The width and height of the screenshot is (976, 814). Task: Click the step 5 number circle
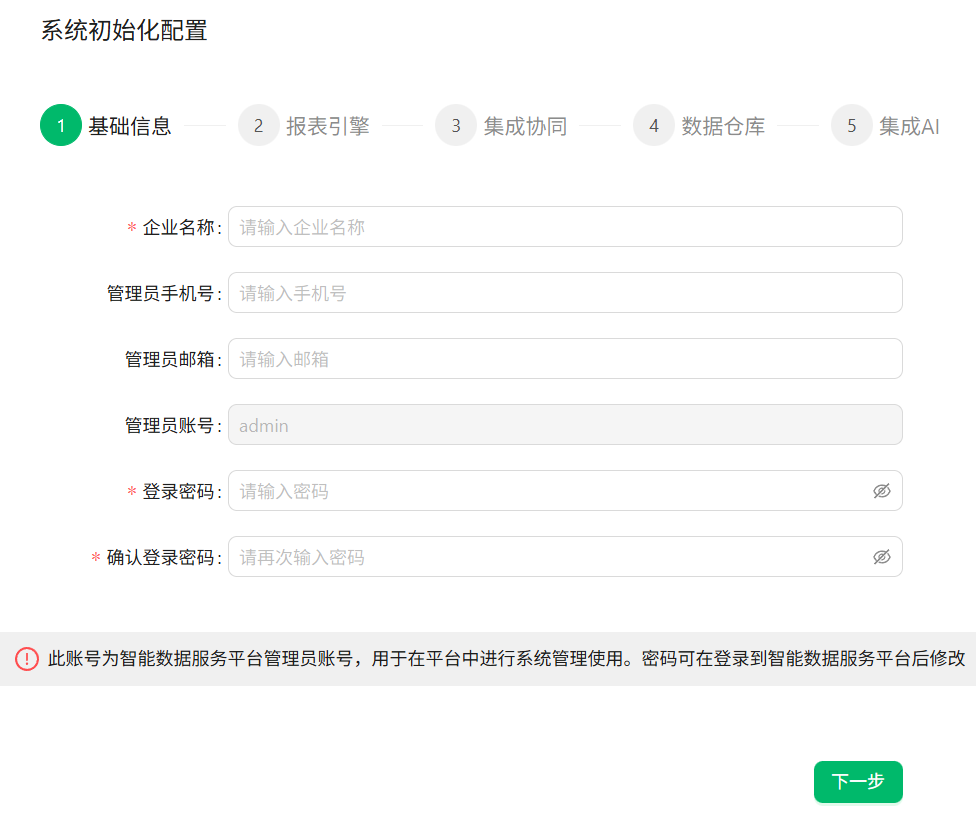click(x=852, y=126)
